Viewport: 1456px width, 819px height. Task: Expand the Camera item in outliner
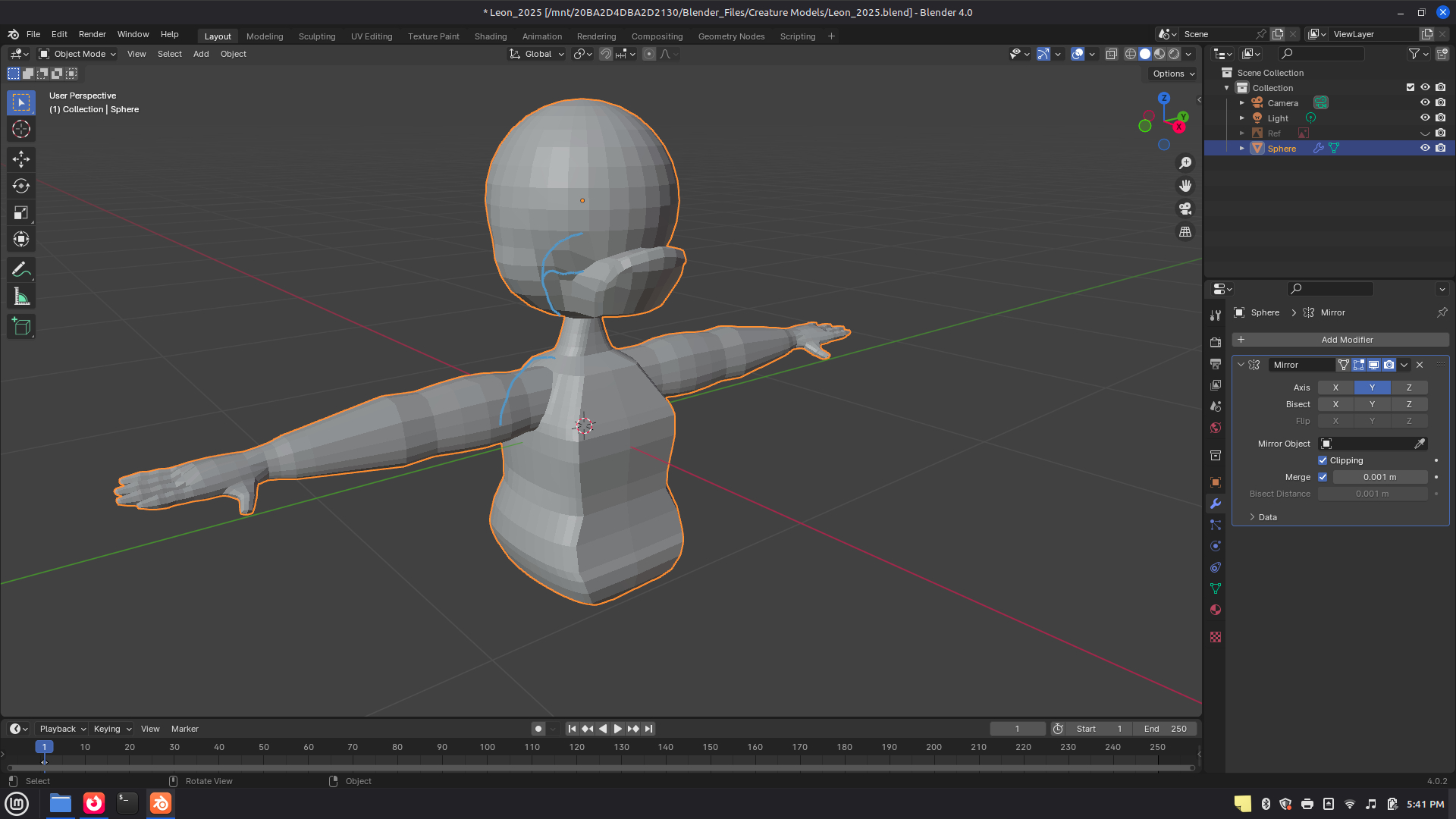pos(1242,103)
